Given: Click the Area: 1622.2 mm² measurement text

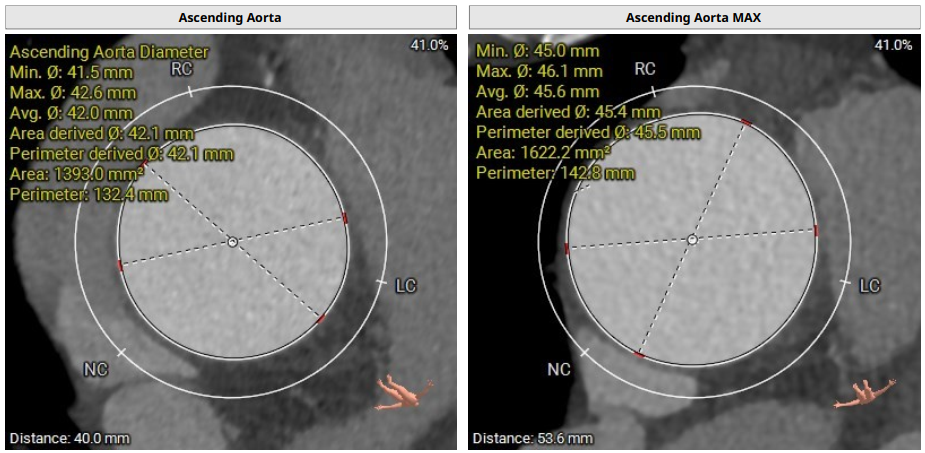Looking at the screenshot, I should [543, 153].
